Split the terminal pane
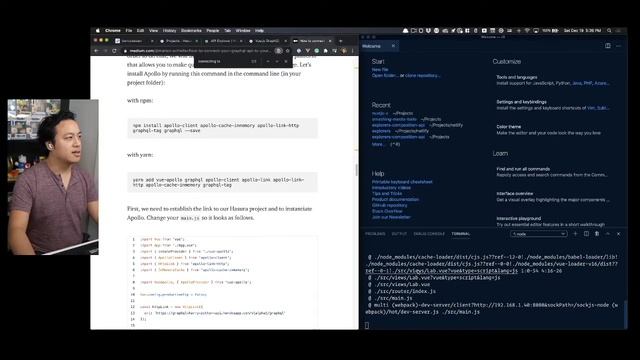 [587, 234]
